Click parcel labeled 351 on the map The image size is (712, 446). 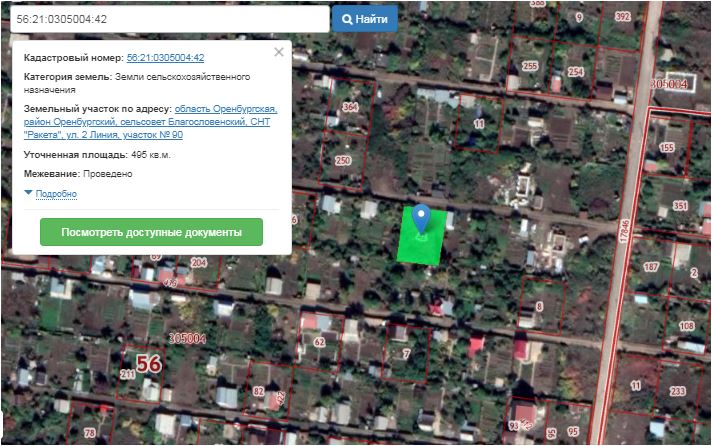pos(680,206)
